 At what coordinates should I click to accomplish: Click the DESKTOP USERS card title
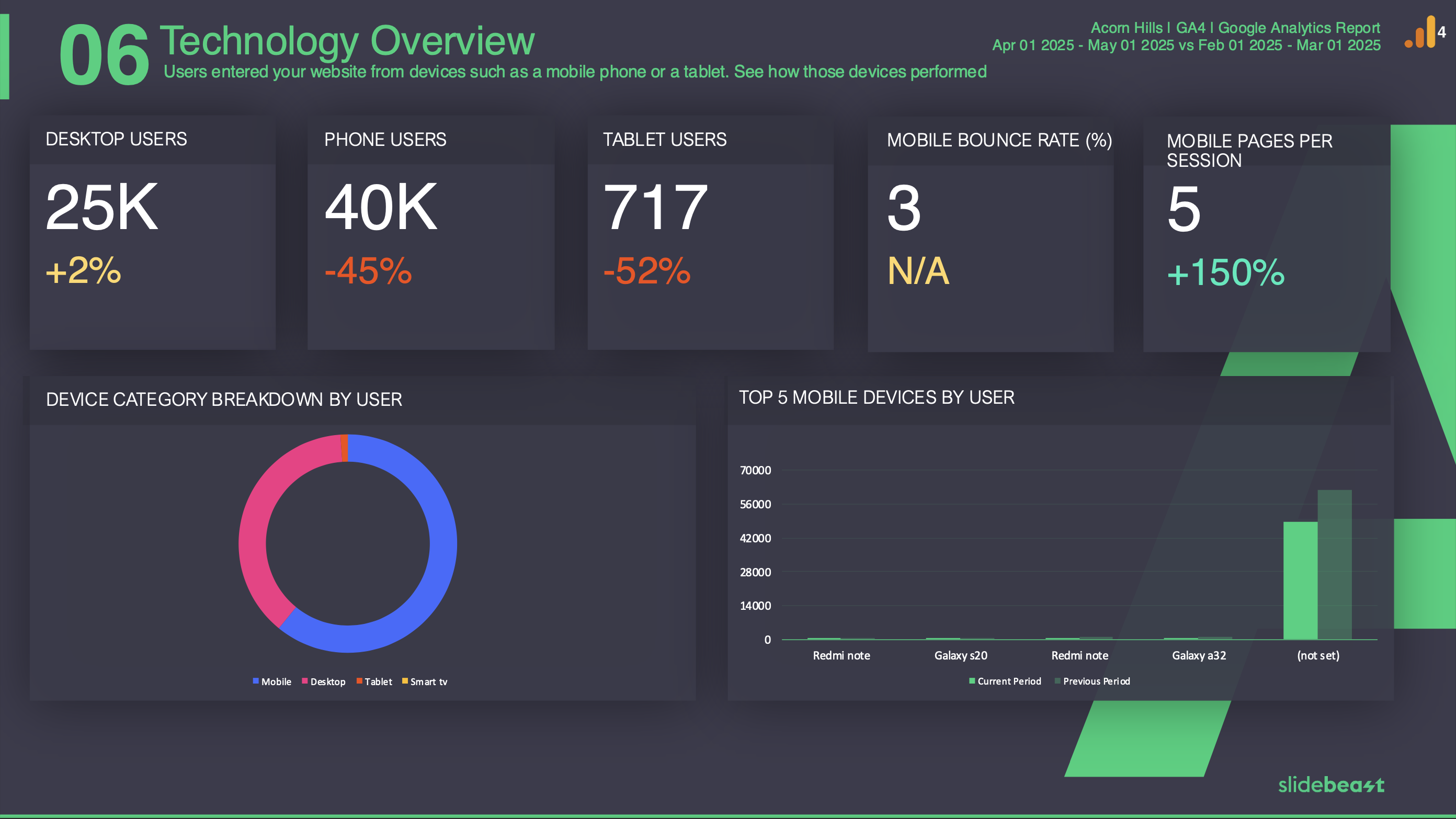116,139
